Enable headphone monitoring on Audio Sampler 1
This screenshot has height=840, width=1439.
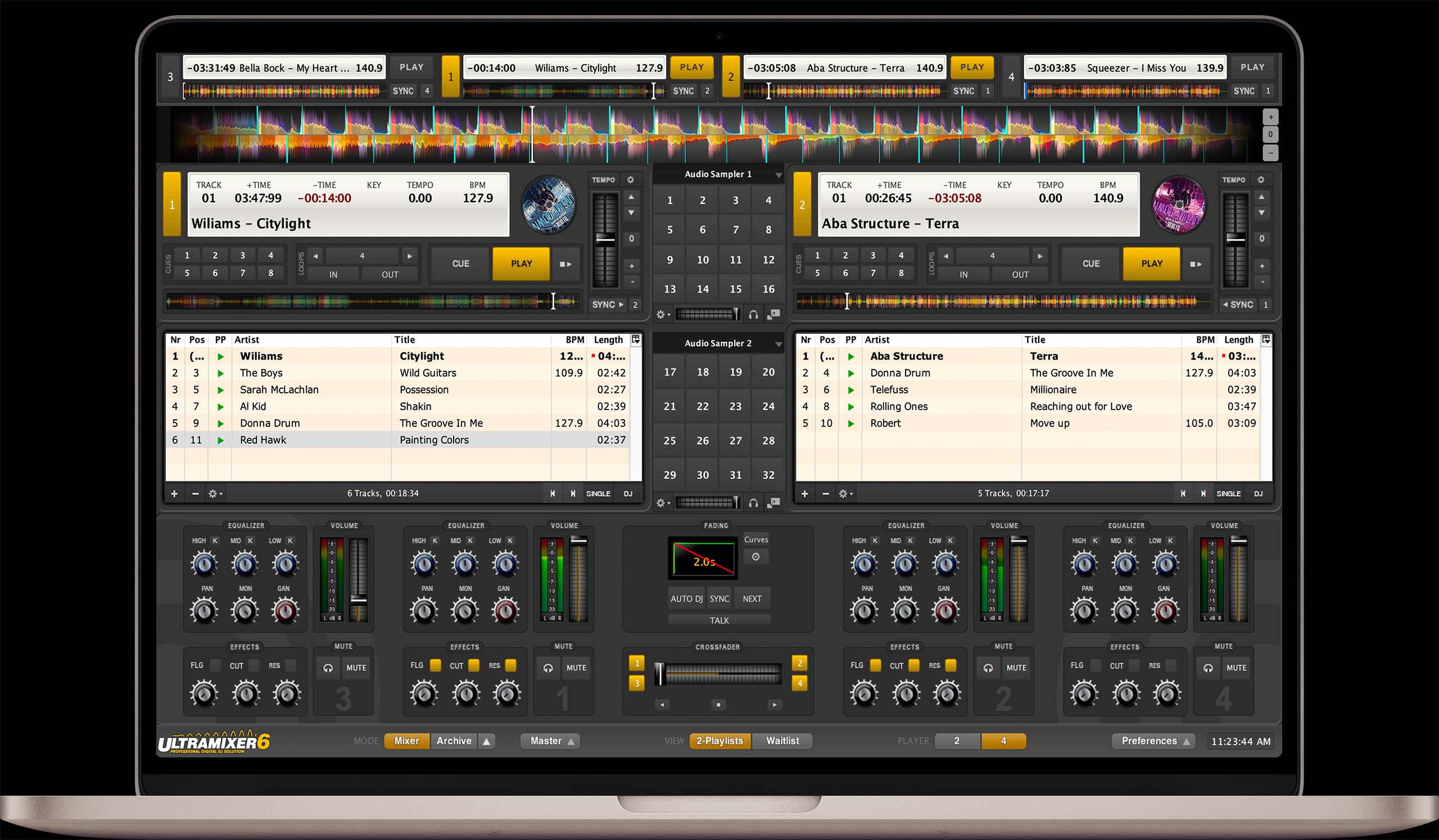[x=754, y=314]
